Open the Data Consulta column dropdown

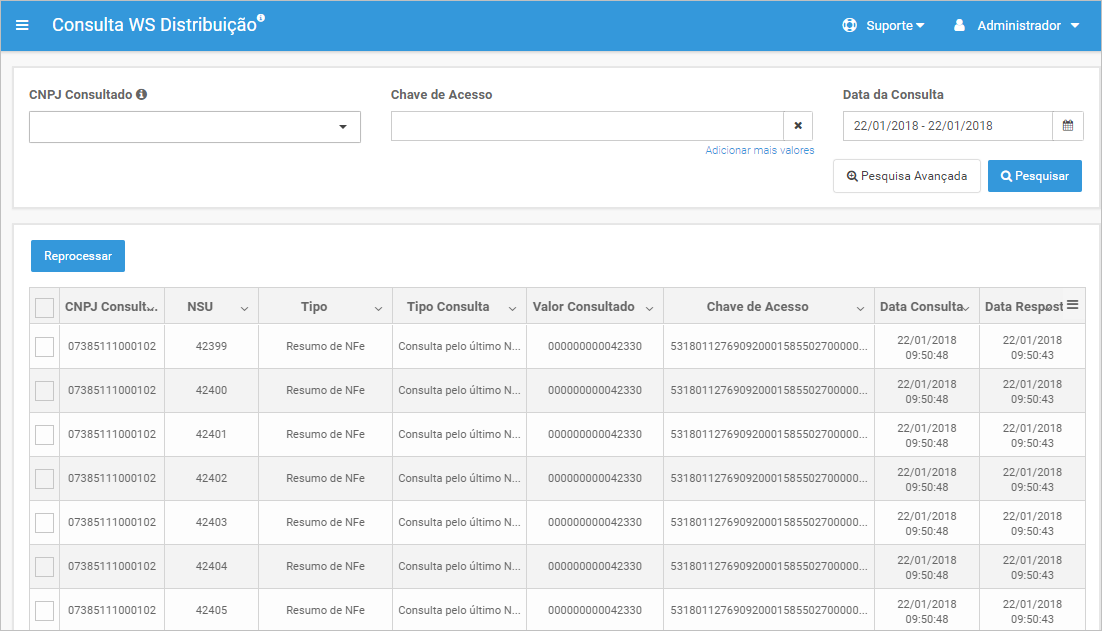966,308
